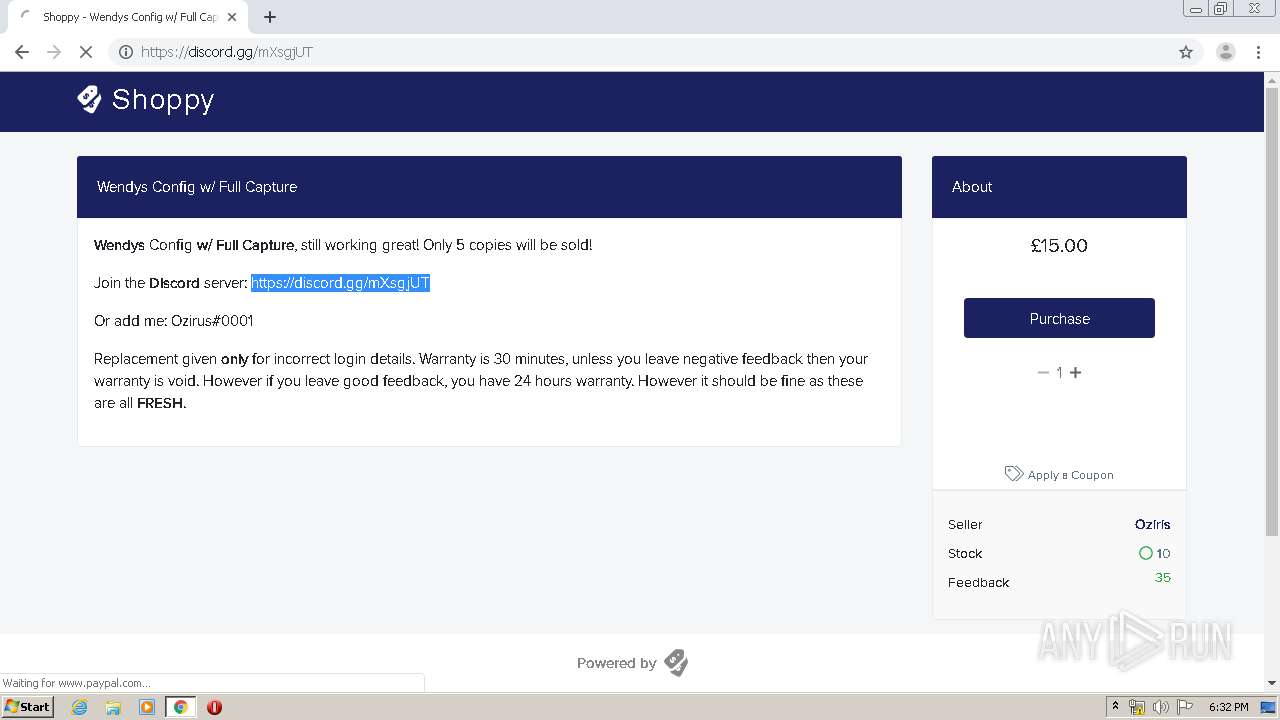Click the Wendys Config w/ Full Capture heading
The height and width of the screenshot is (720, 1280).
pyautogui.click(x=197, y=187)
